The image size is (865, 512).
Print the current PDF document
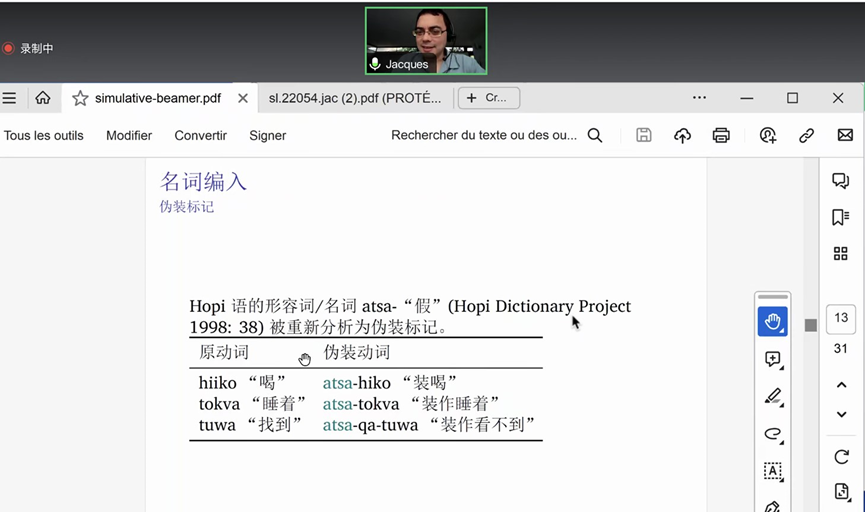pos(721,135)
